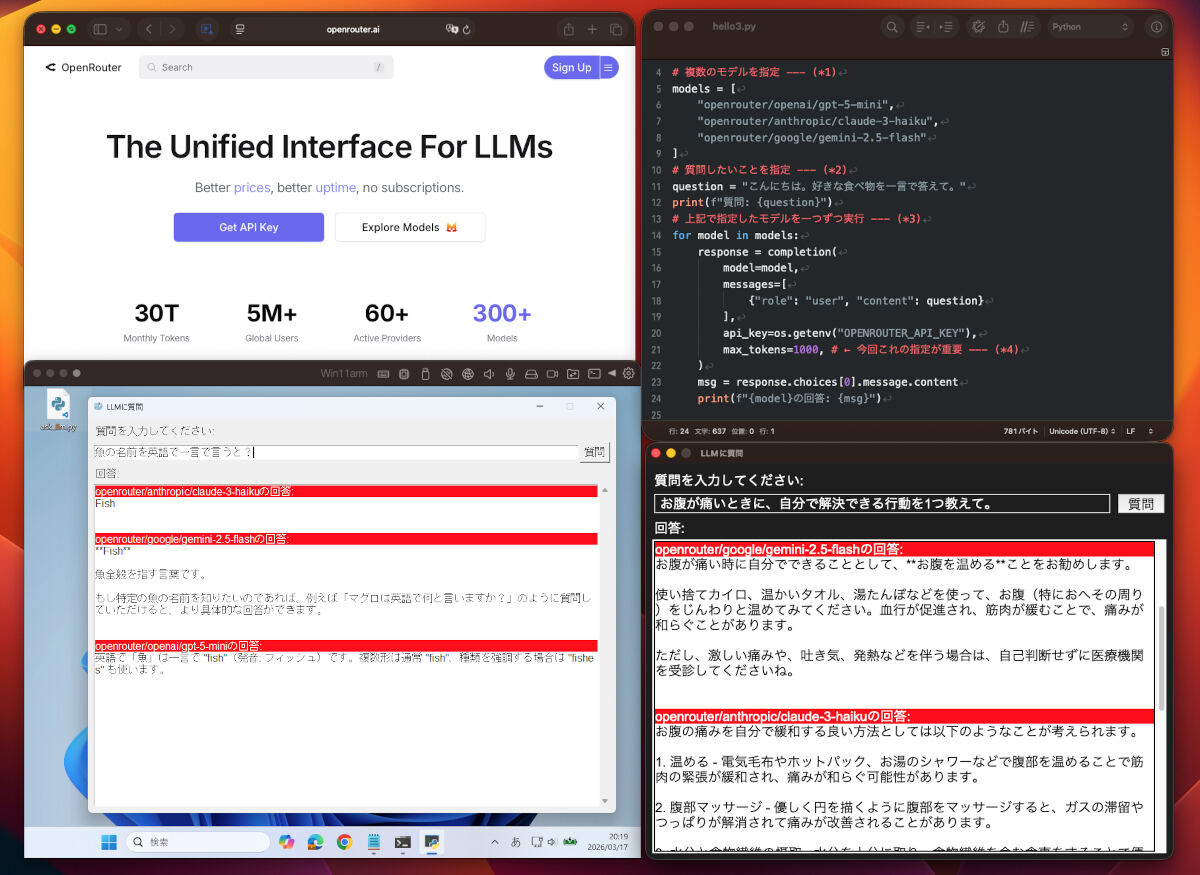Click the keyboard icon in the VM toolbar

[382, 372]
